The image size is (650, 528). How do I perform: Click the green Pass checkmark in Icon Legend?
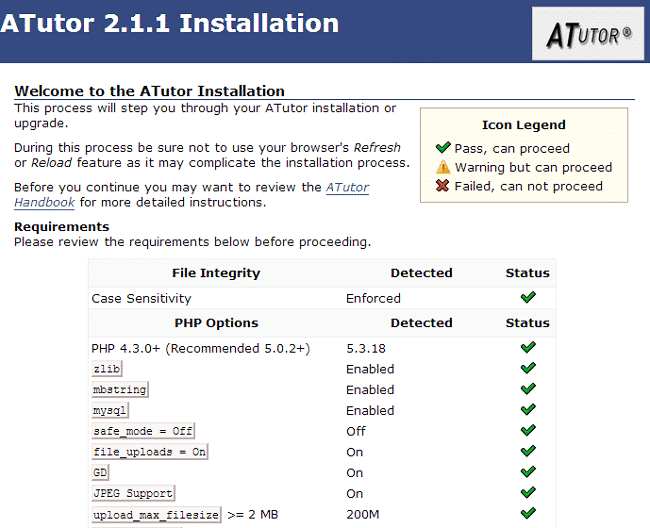443,148
